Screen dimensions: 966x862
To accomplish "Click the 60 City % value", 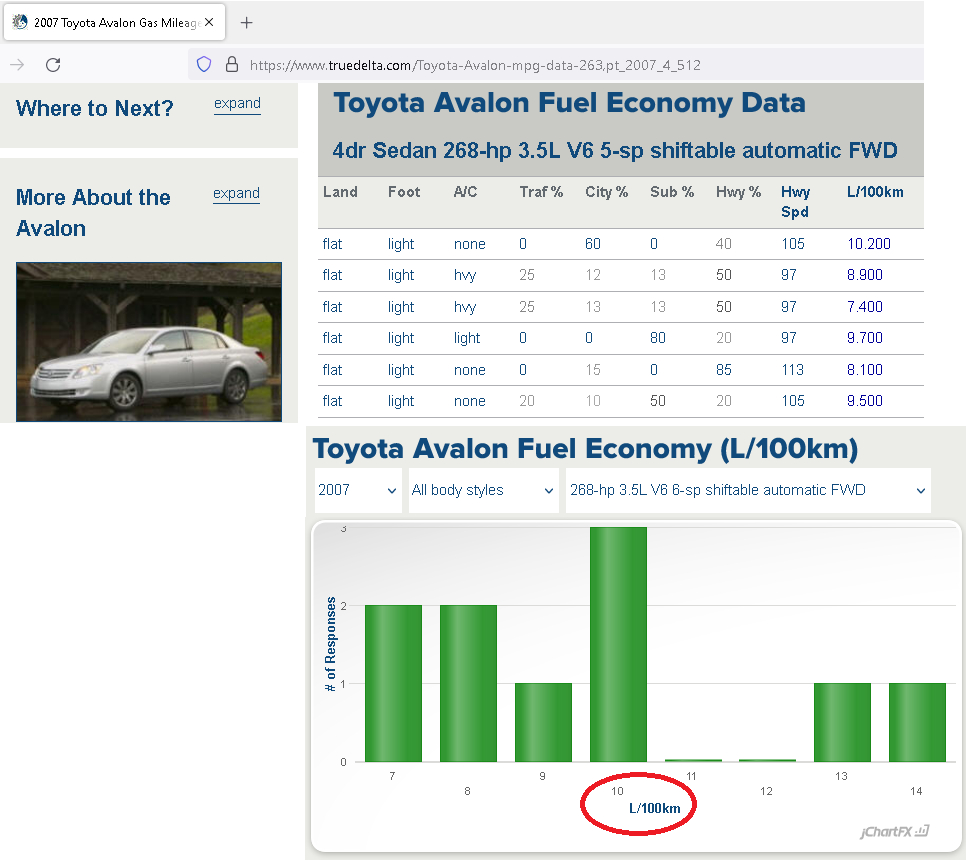I will click(x=593, y=244).
